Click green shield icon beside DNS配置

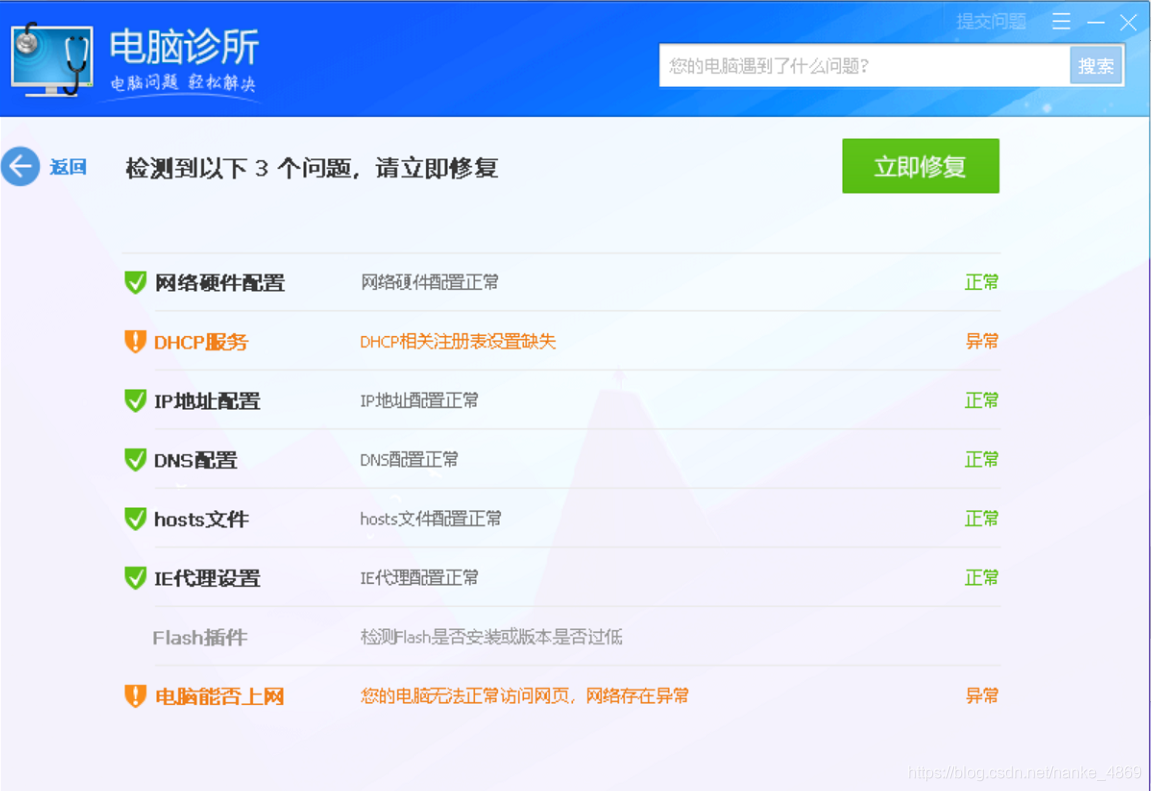pos(135,460)
